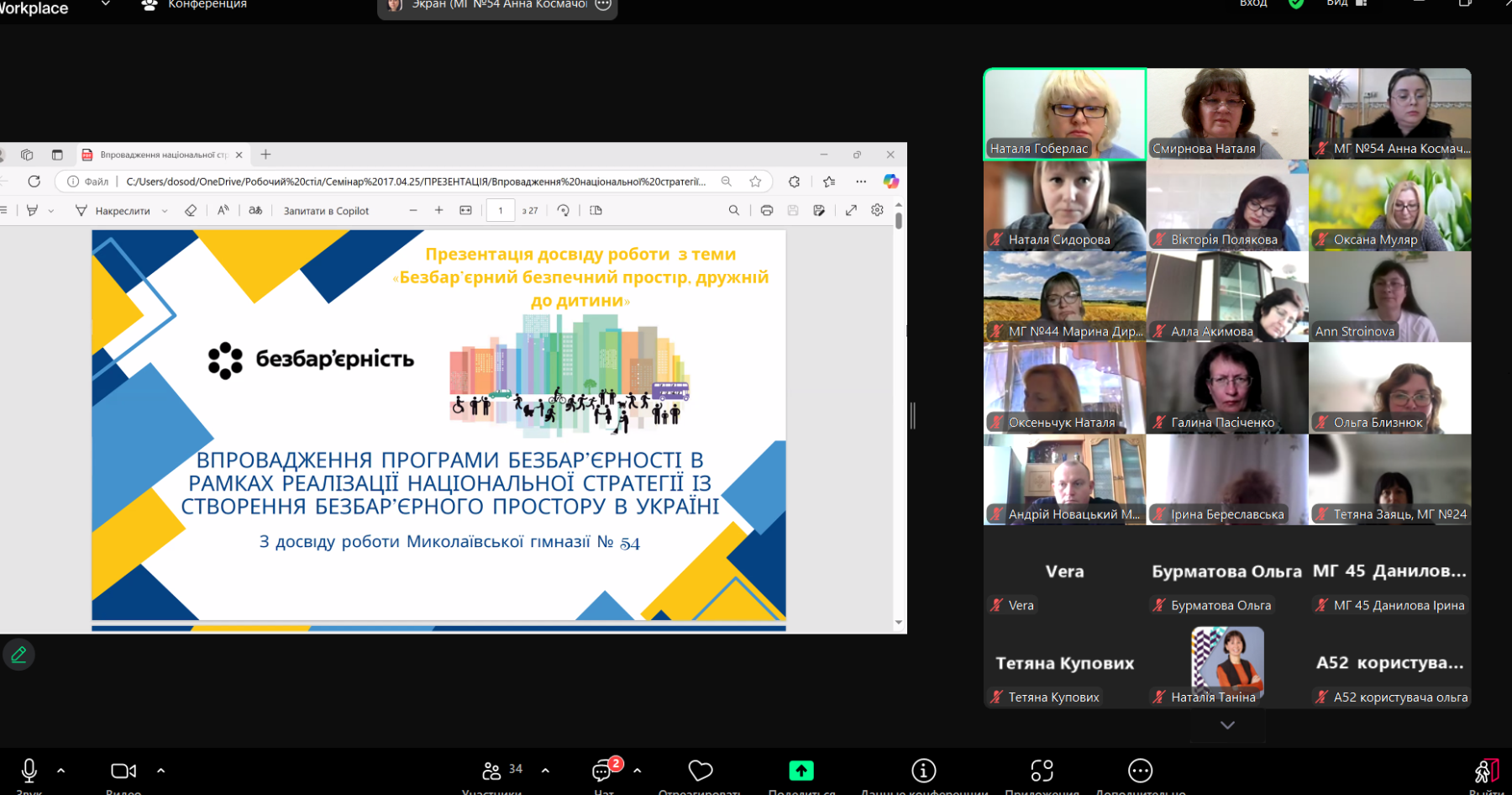Expand video options arrow next to camera

click(x=161, y=771)
